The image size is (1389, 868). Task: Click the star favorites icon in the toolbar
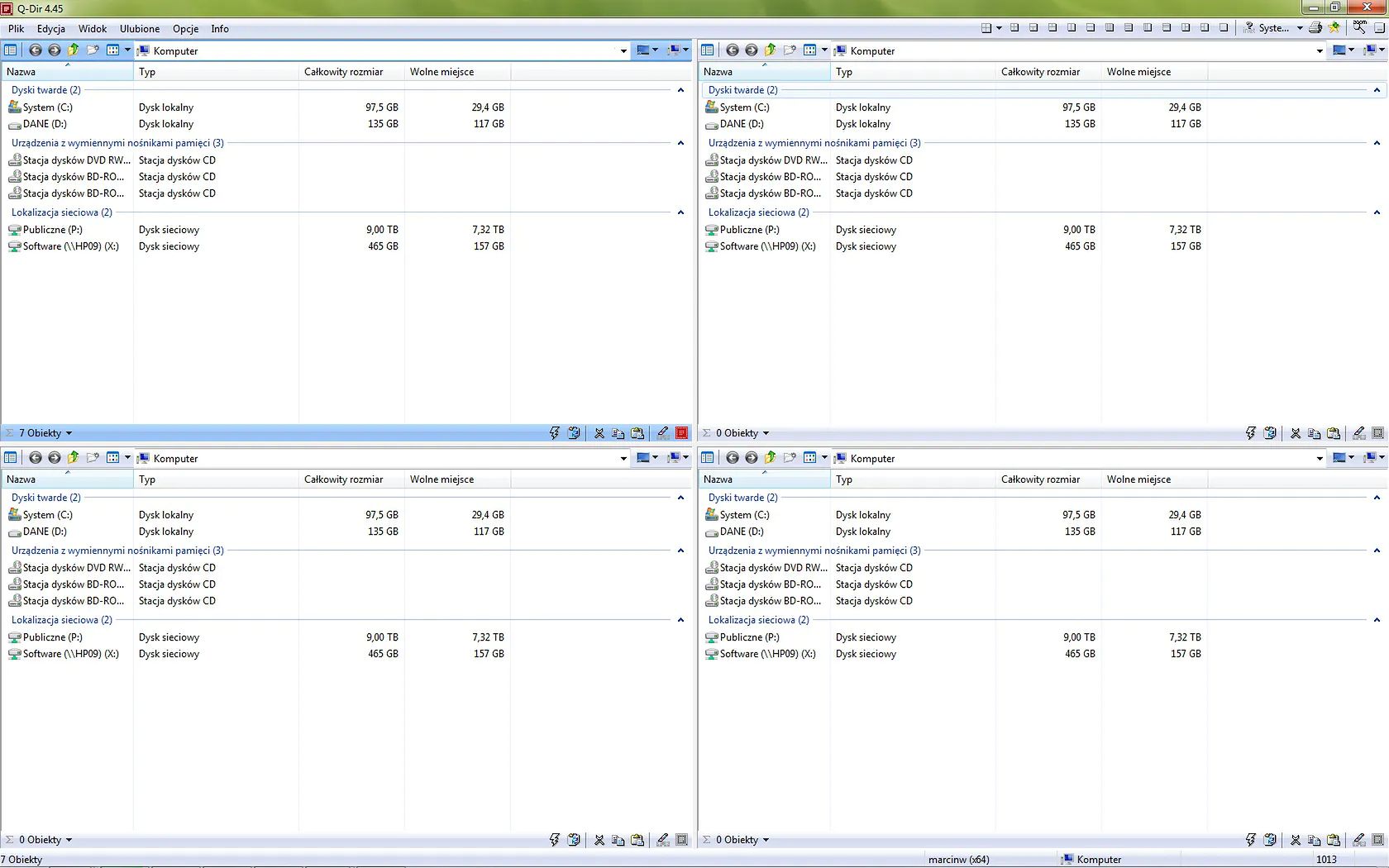1334,28
